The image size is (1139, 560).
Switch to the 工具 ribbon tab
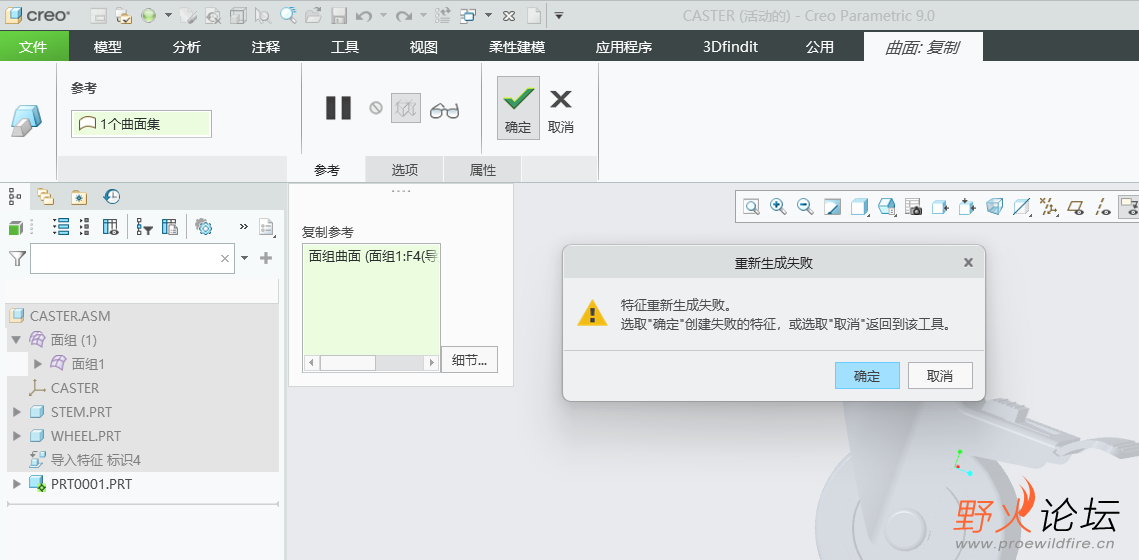pyautogui.click(x=345, y=47)
